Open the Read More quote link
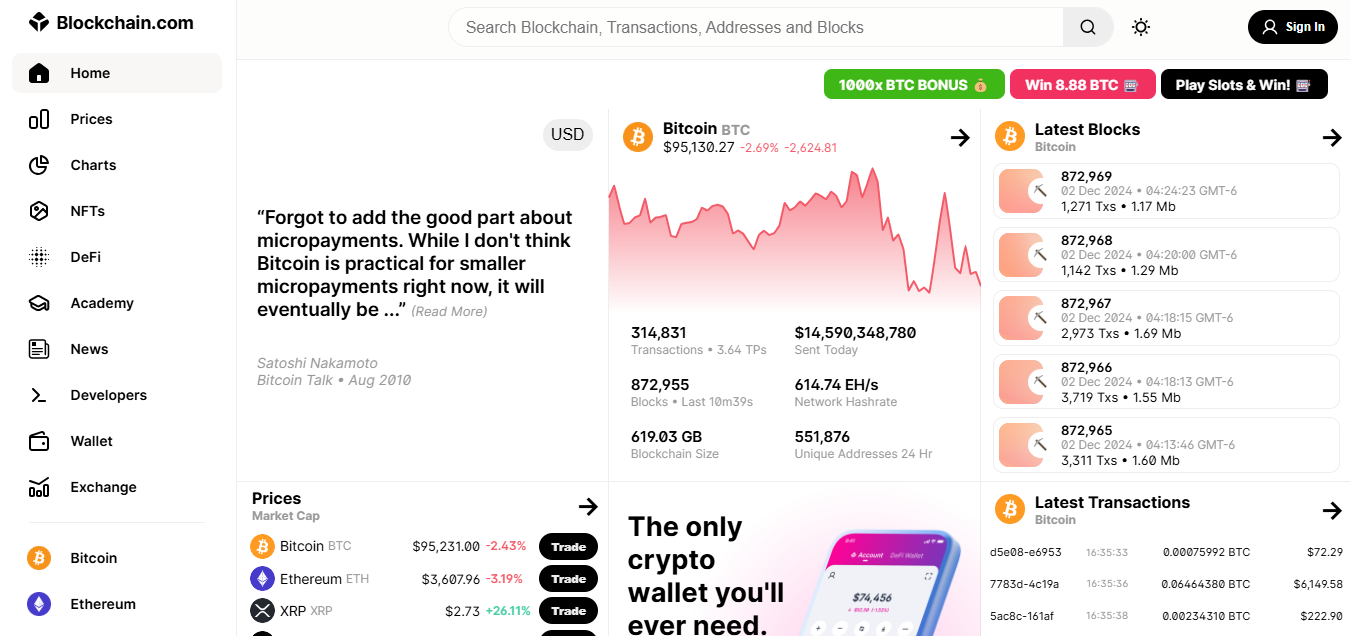The width and height of the screenshot is (1350, 636). (449, 312)
